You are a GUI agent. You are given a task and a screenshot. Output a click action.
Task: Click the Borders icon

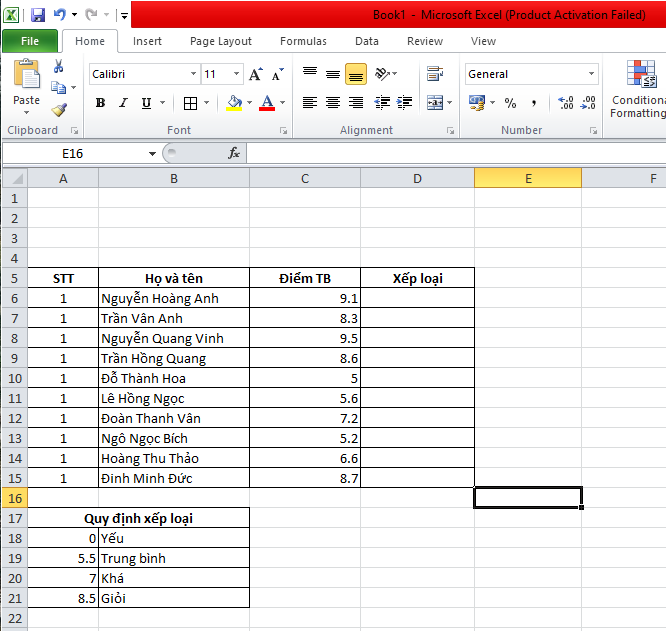click(190, 103)
